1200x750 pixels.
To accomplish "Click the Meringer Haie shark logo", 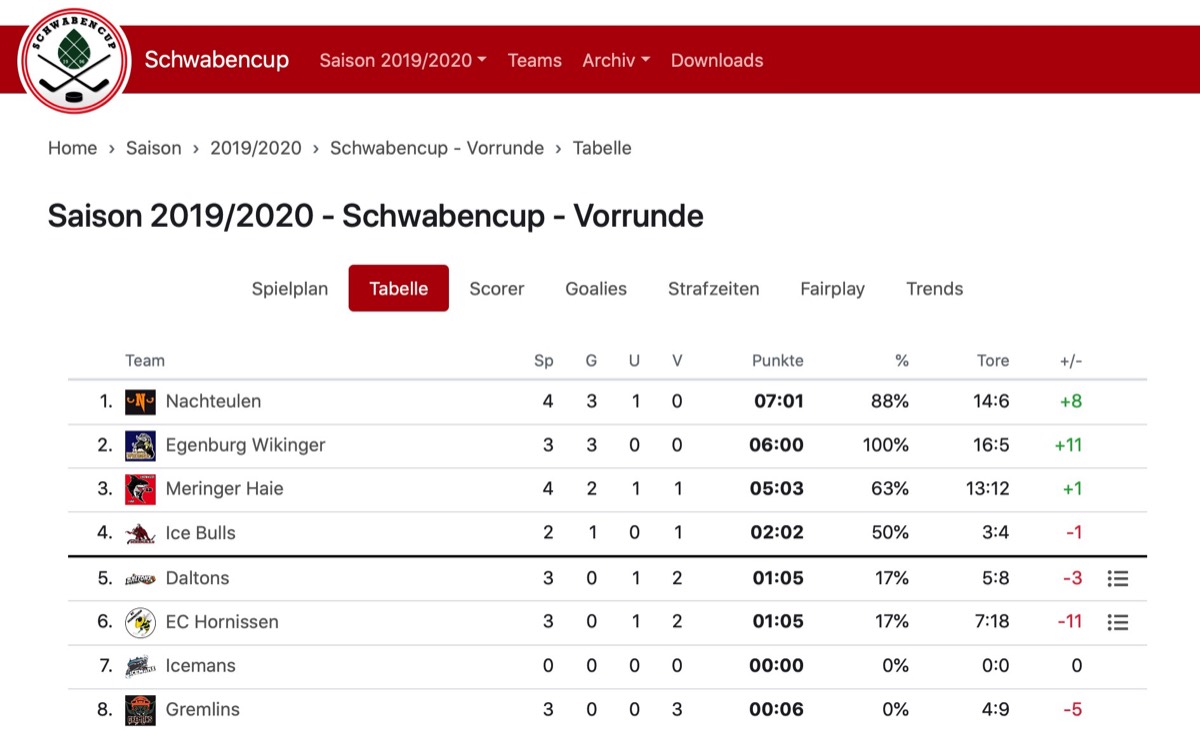I will coord(140,489).
